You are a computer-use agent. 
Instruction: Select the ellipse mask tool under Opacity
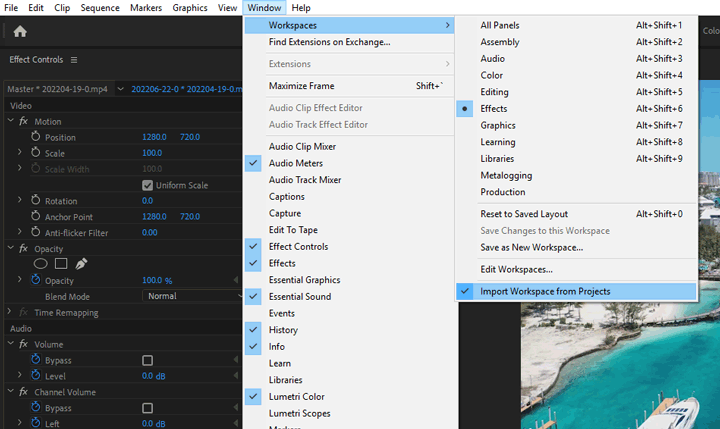pos(41,264)
